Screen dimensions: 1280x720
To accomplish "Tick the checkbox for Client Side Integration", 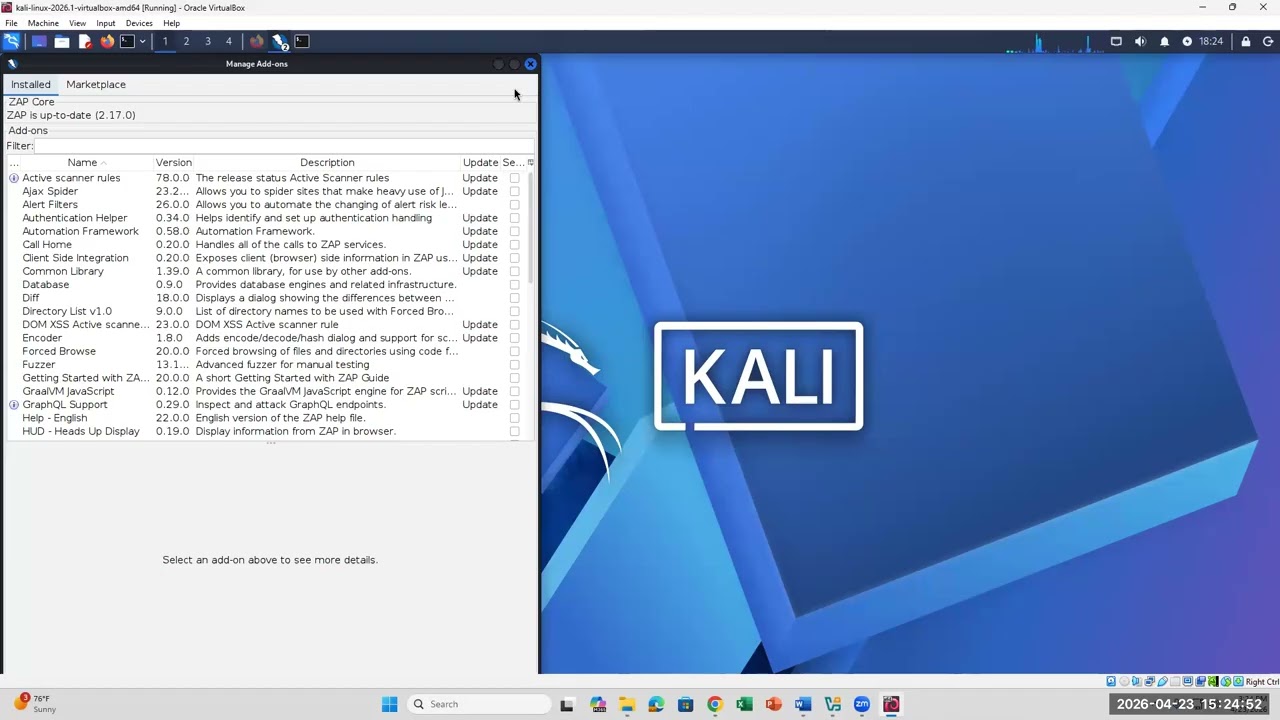I will coord(514,258).
